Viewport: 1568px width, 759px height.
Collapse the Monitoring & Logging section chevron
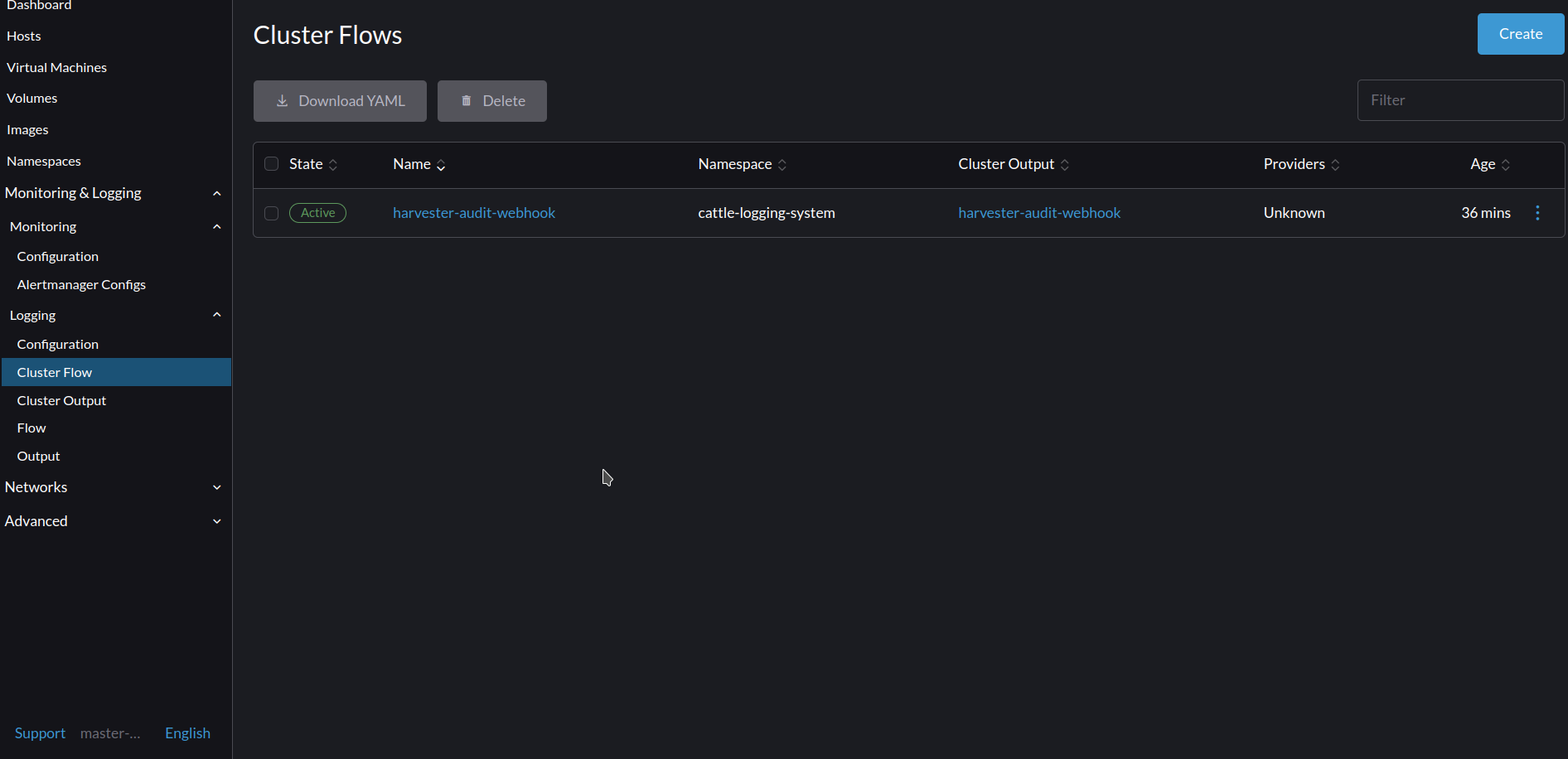tap(216, 193)
